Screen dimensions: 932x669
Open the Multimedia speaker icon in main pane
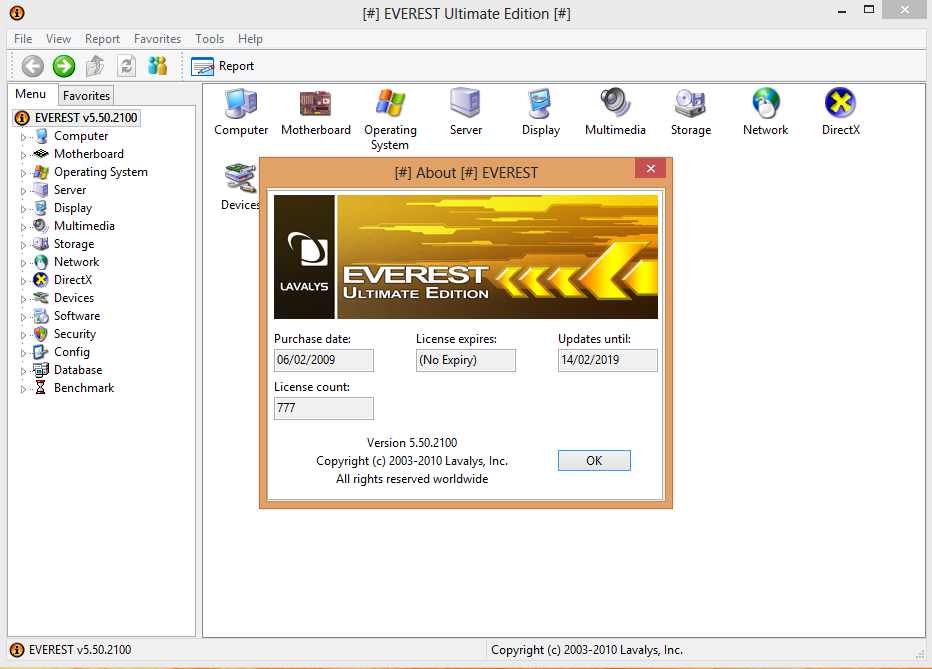coord(615,103)
